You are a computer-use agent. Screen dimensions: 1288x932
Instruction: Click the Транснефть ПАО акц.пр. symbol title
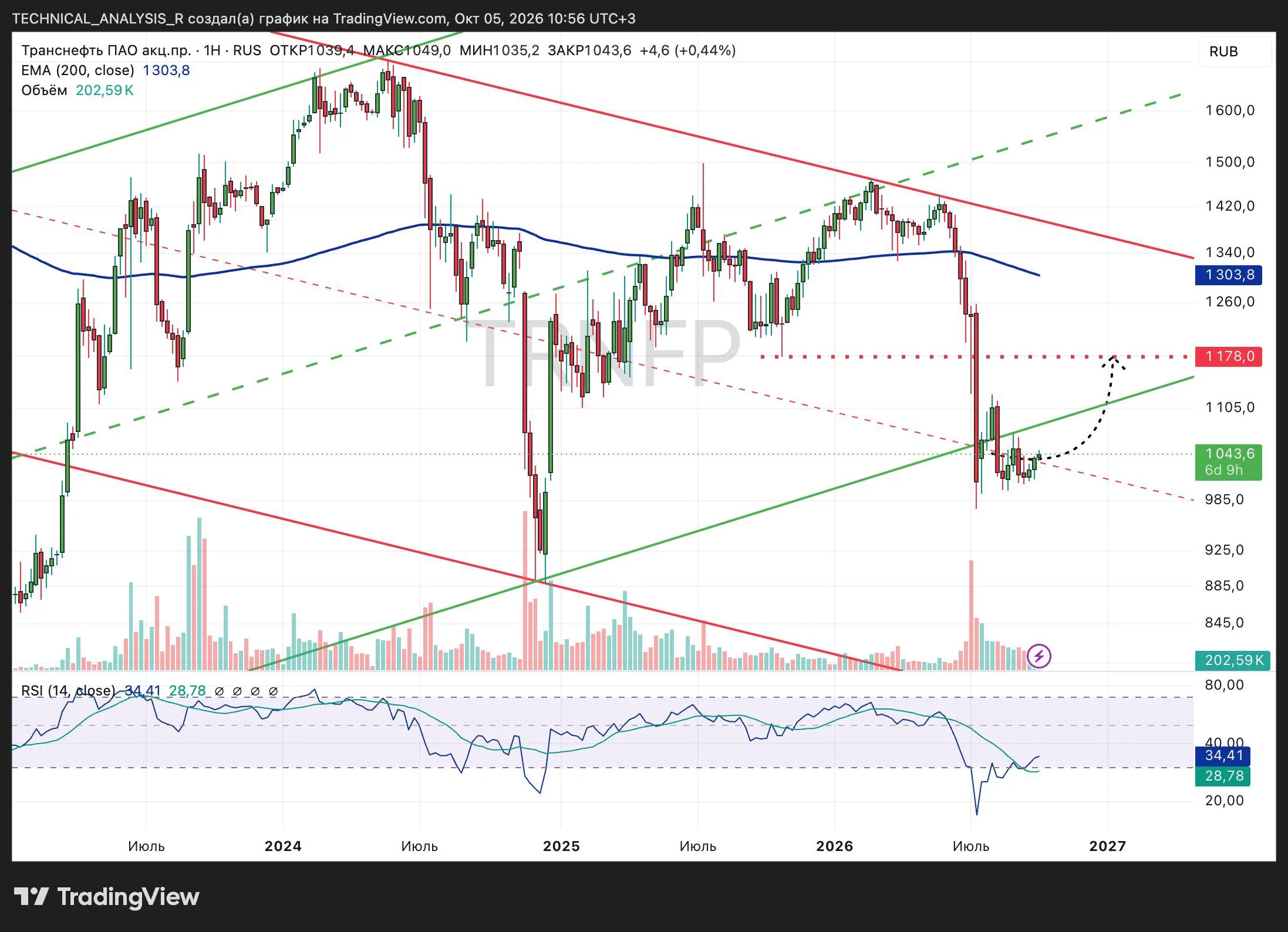[x=106, y=50]
